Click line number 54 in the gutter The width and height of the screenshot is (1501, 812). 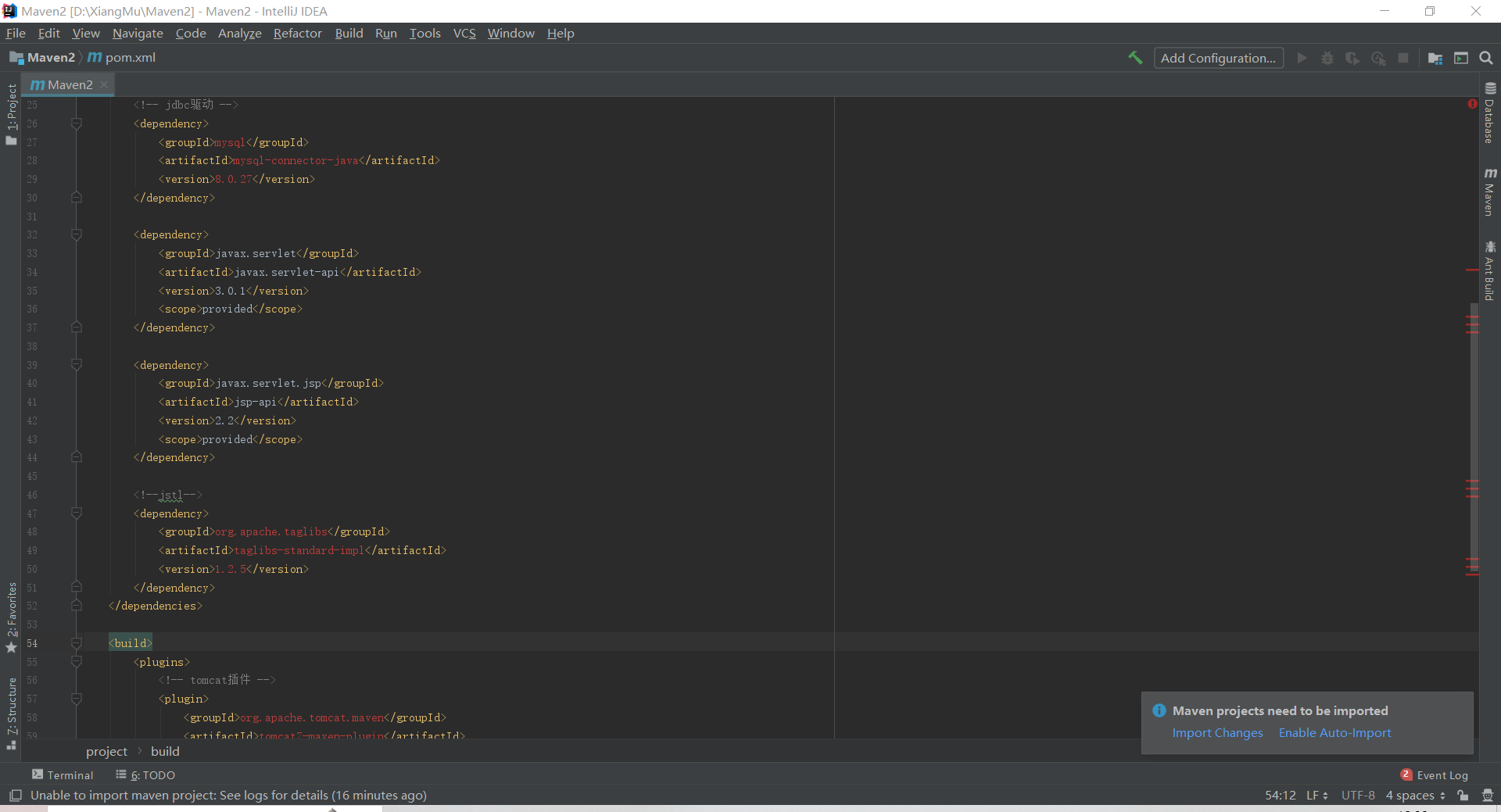(32, 643)
